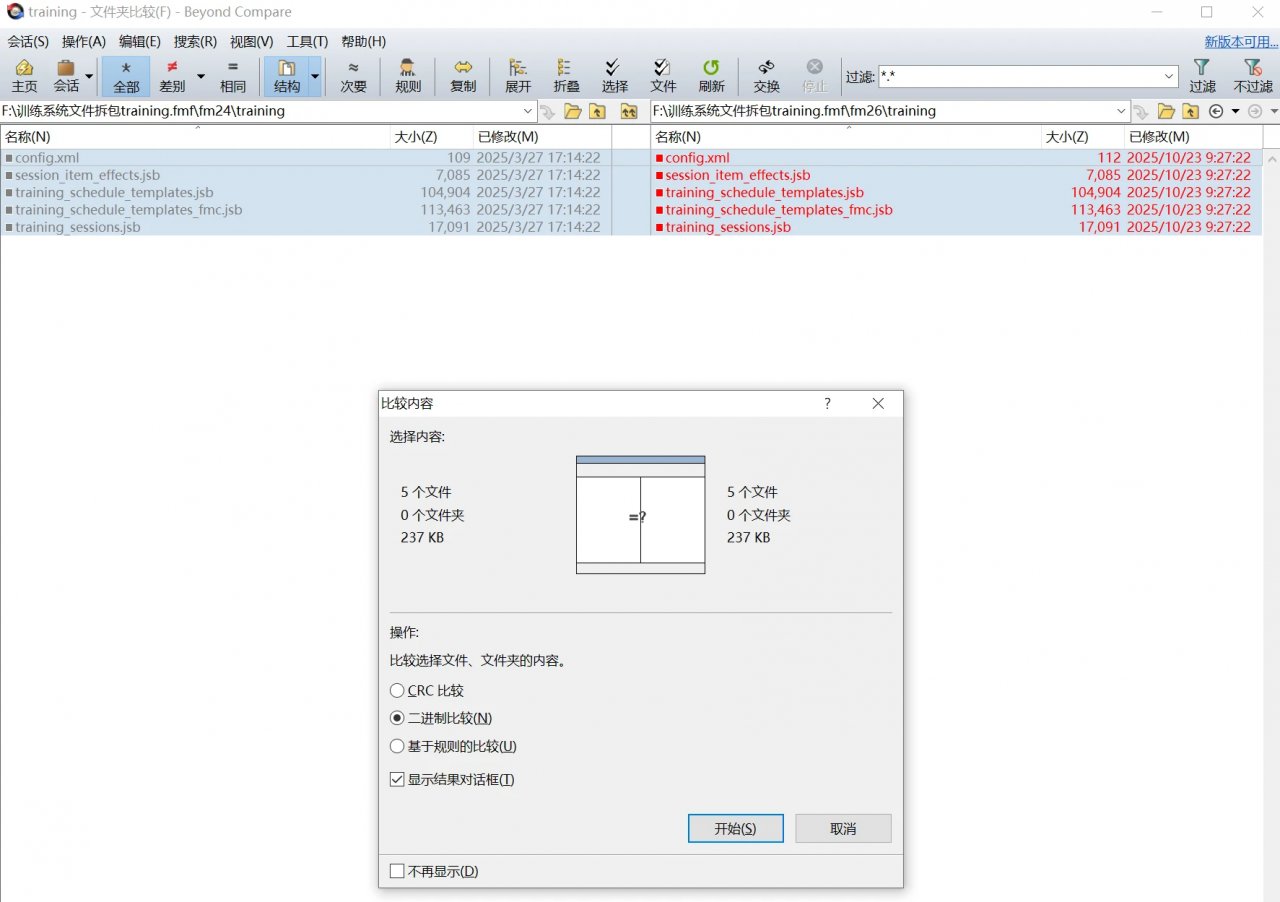Image resolution: width=1280 pixels, height=902 pixels.
Task: Click into the 过滤 filter text field
Action: [x=1019, y=76]
